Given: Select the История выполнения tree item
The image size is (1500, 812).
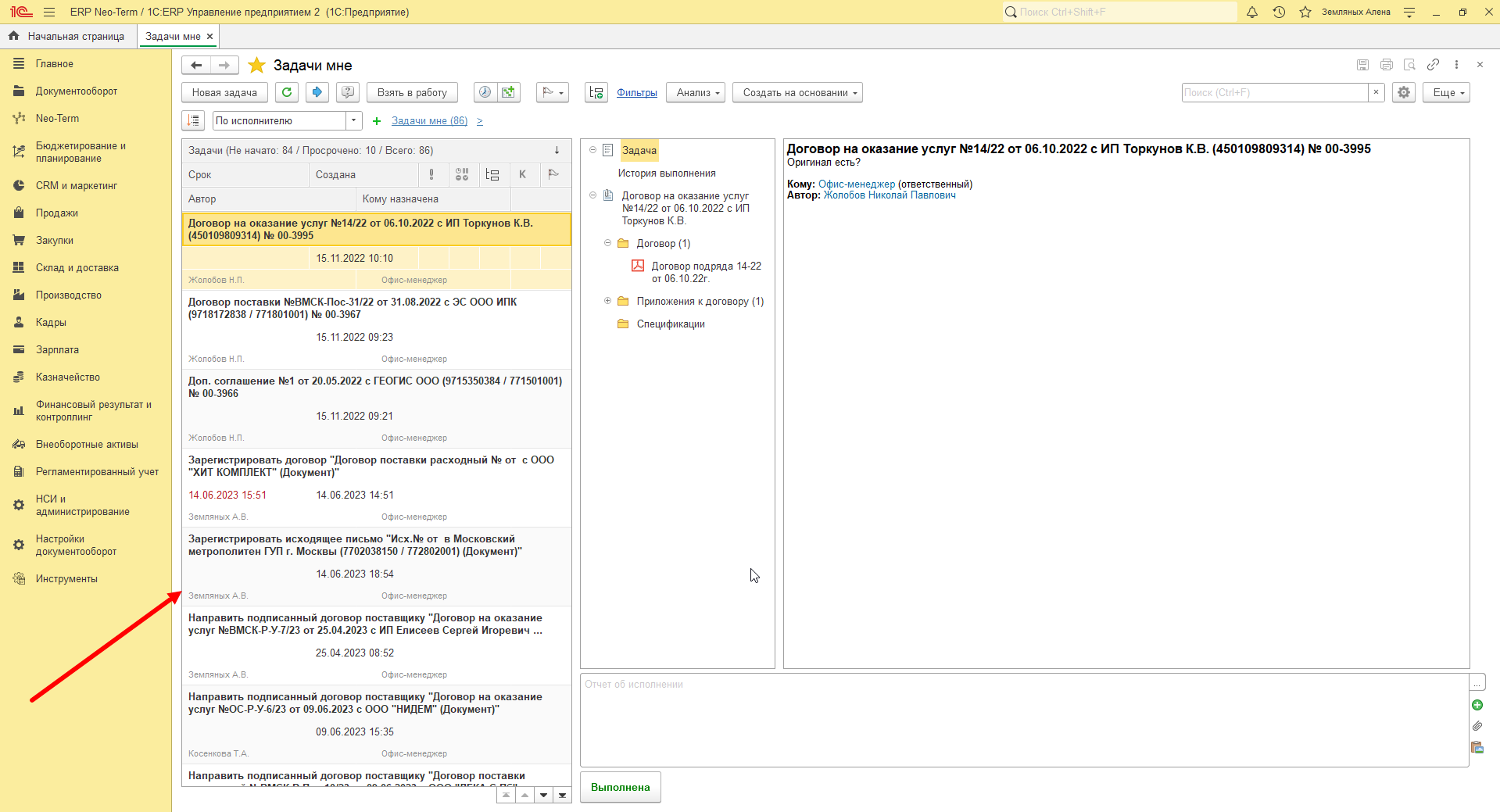Looking at the screenshot, I should click(x=667, y=173).
